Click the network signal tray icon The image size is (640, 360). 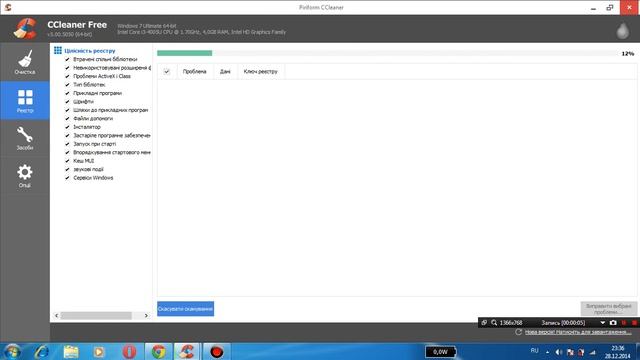coord(593,352)
